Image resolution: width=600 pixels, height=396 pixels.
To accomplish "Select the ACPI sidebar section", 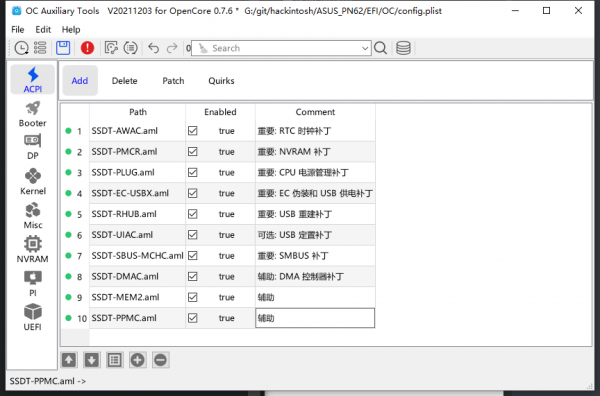I will [x=33, y=80].
